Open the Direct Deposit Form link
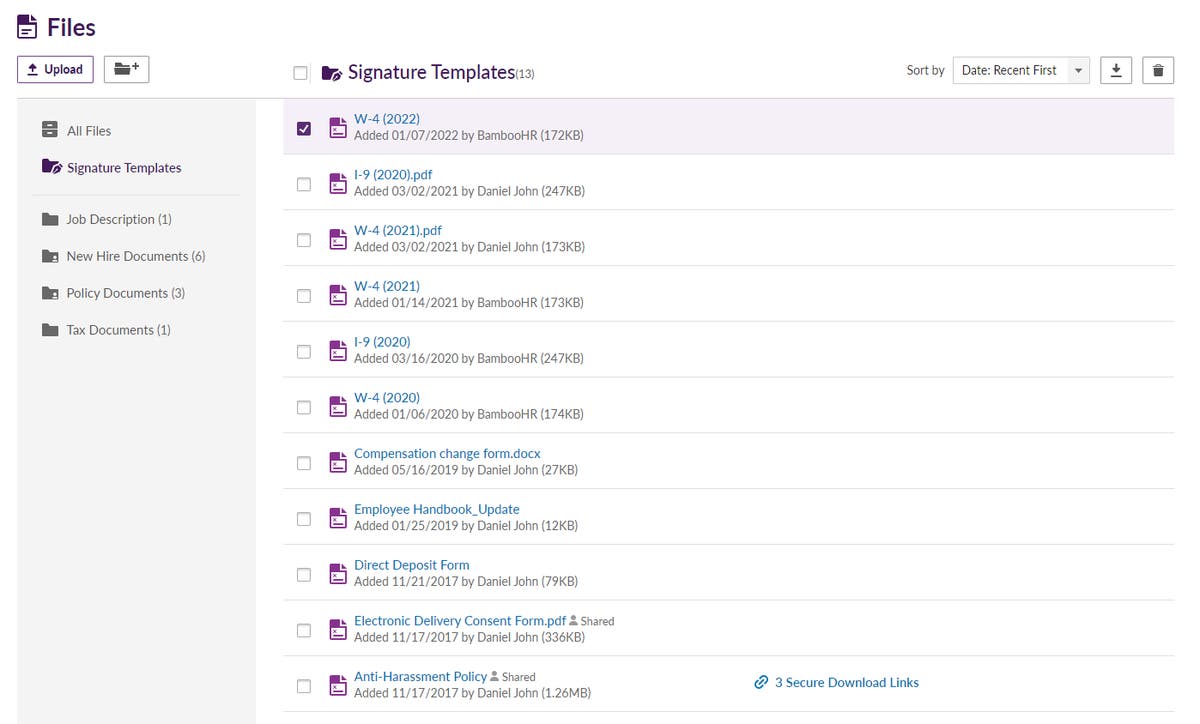 coord(412,565)
